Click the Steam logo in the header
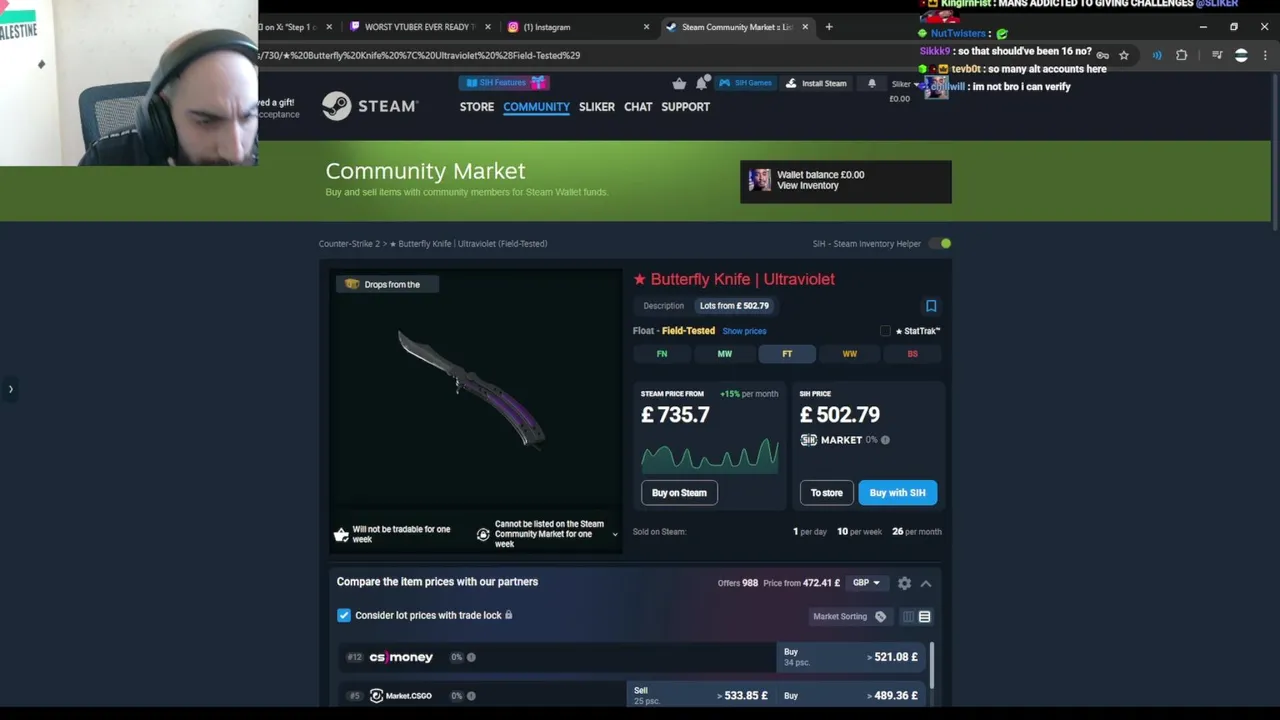 [370, 106]
